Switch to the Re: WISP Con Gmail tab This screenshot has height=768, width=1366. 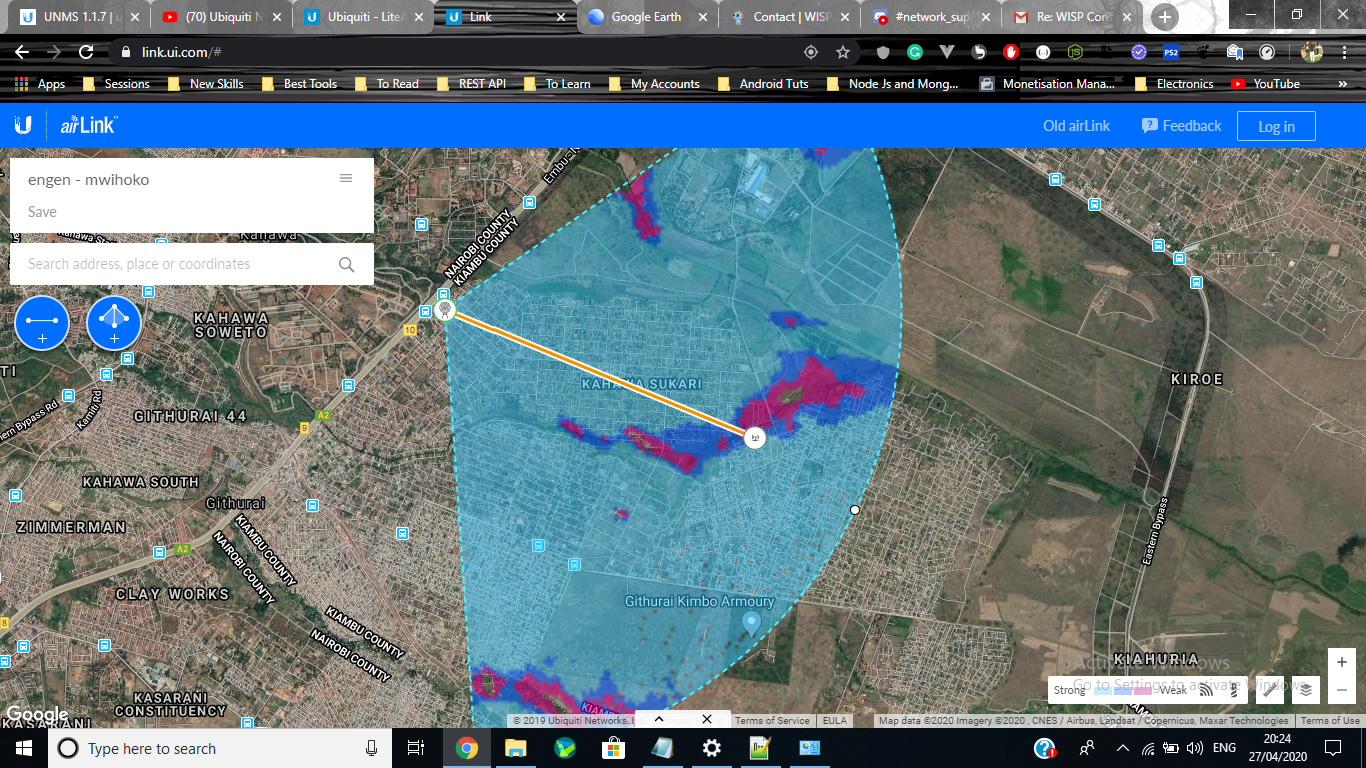click(1074, 16)
